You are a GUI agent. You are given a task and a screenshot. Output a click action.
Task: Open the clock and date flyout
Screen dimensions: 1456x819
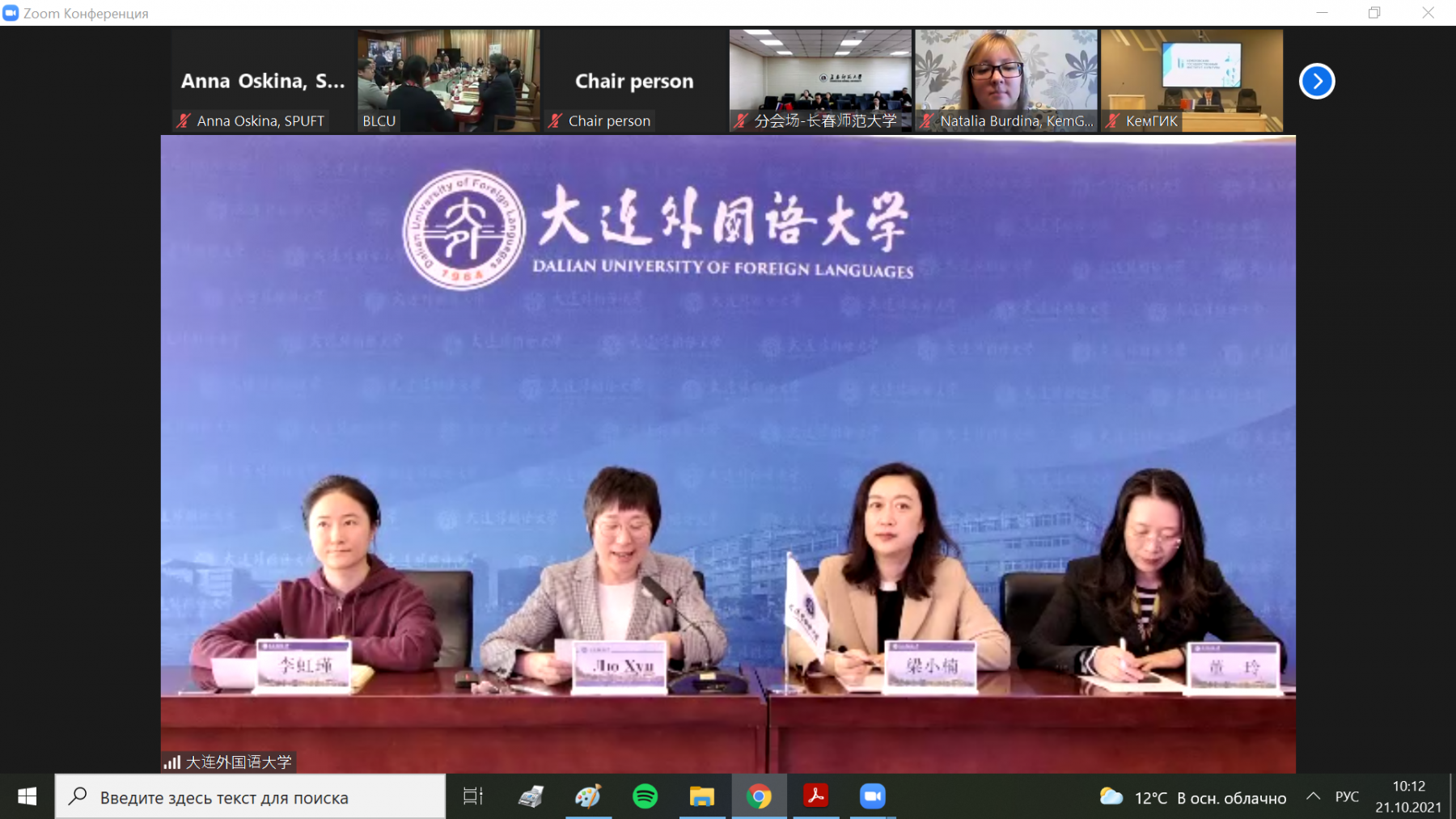click(1408, 796)
